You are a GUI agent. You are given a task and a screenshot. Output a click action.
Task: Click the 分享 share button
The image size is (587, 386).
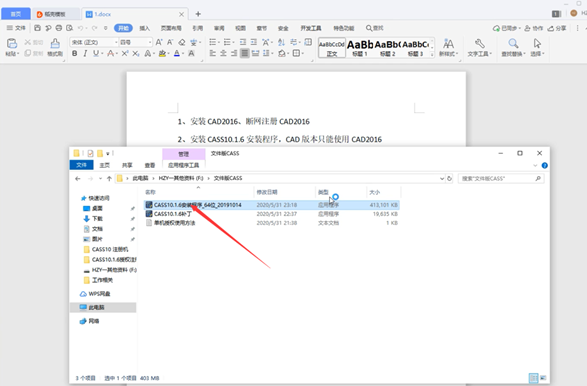click(x=557, y=28)
